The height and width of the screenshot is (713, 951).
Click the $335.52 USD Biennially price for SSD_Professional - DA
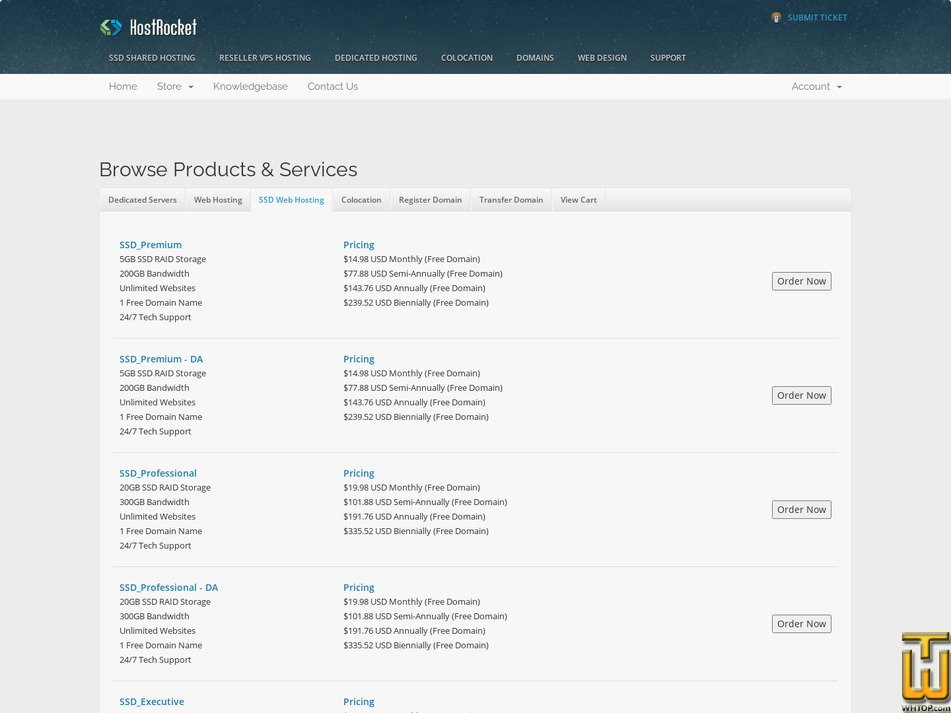tap(416, 645)
